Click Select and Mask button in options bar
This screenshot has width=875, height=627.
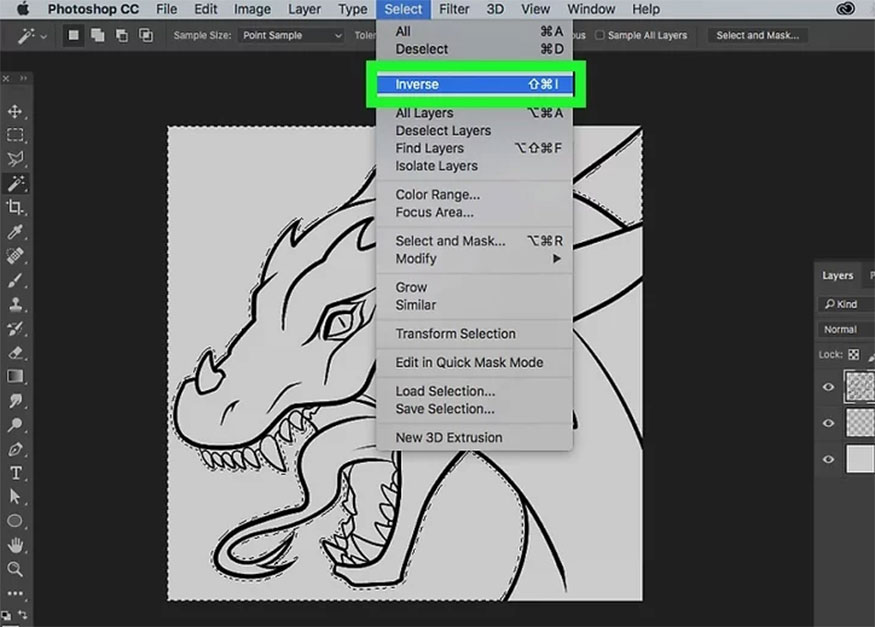757,35
